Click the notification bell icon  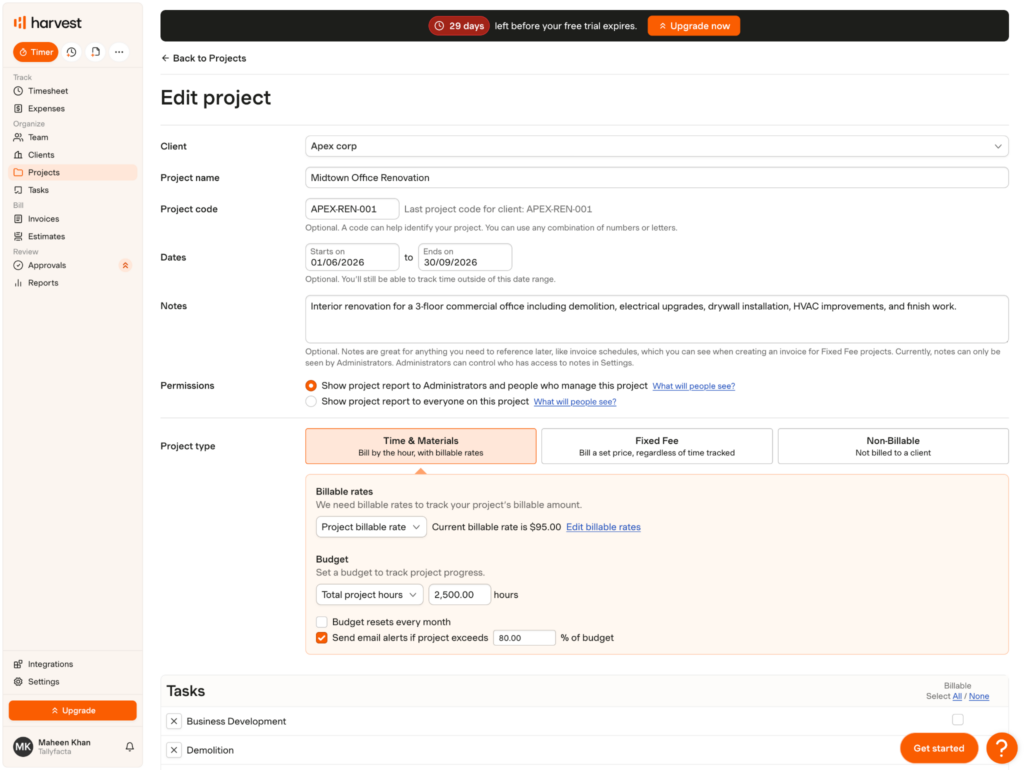coord(130,746)
